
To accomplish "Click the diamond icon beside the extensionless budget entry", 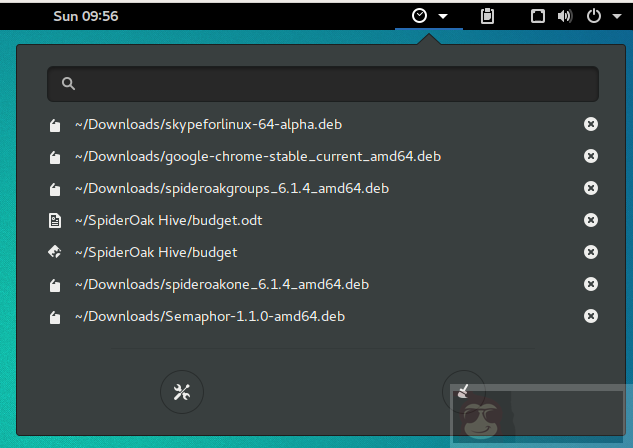I will [55, 252].
